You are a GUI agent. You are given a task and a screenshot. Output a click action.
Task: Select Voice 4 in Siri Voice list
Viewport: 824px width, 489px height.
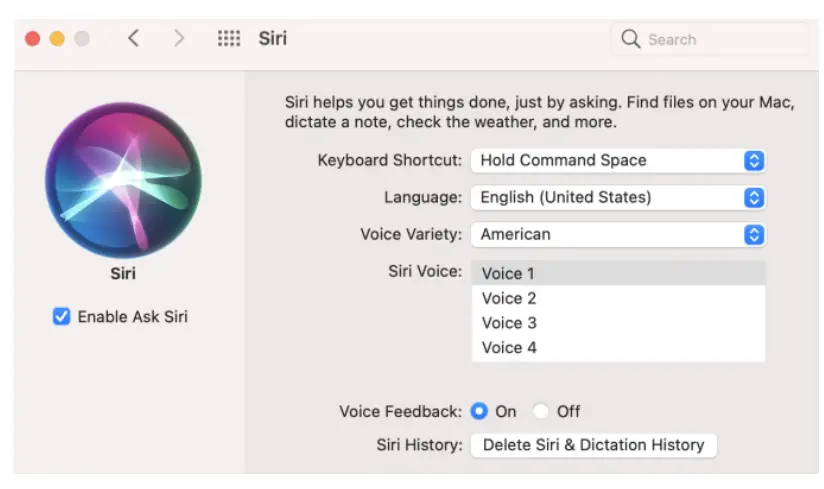point(619,347)
